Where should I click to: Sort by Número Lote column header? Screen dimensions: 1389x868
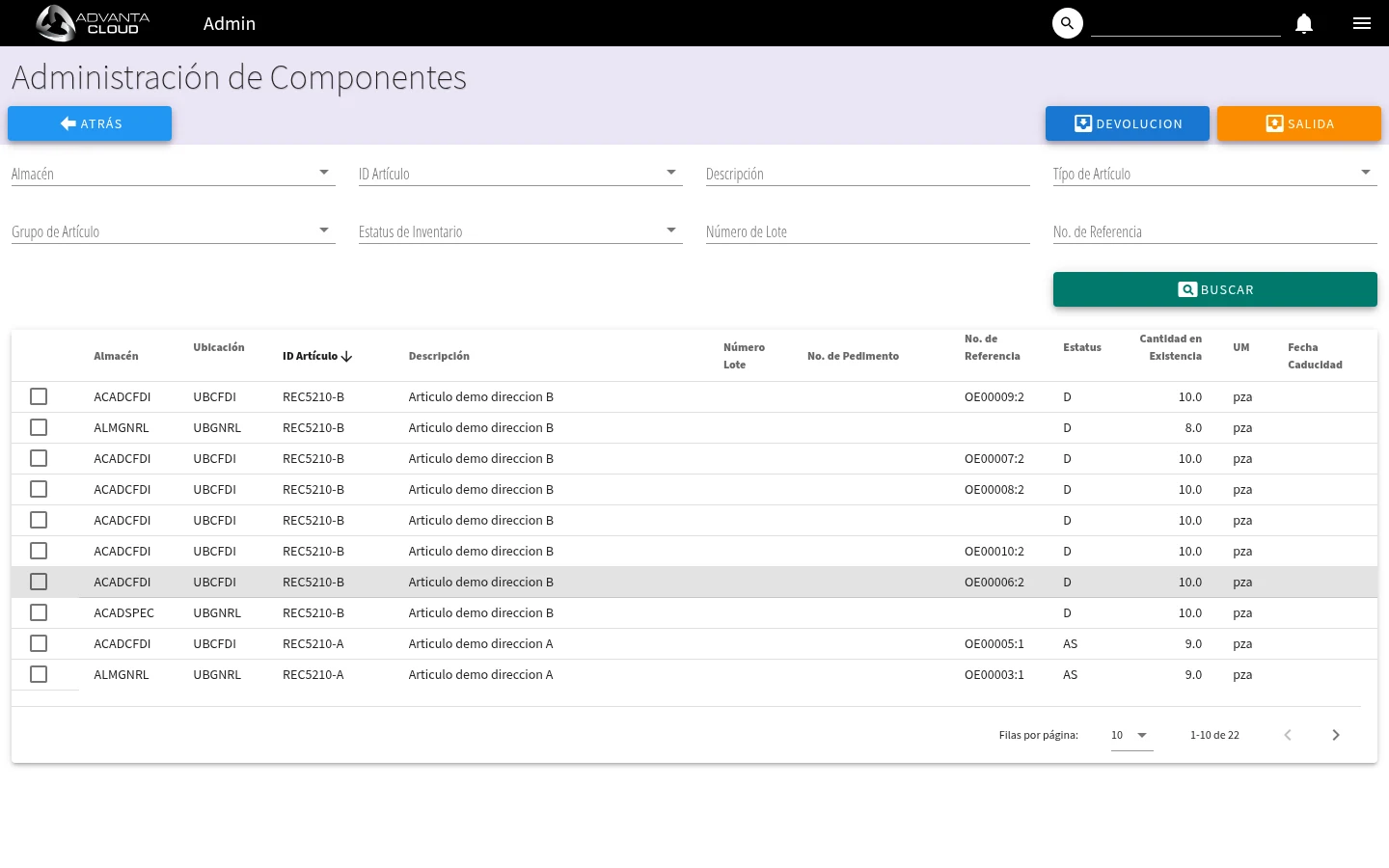(744, 356)
